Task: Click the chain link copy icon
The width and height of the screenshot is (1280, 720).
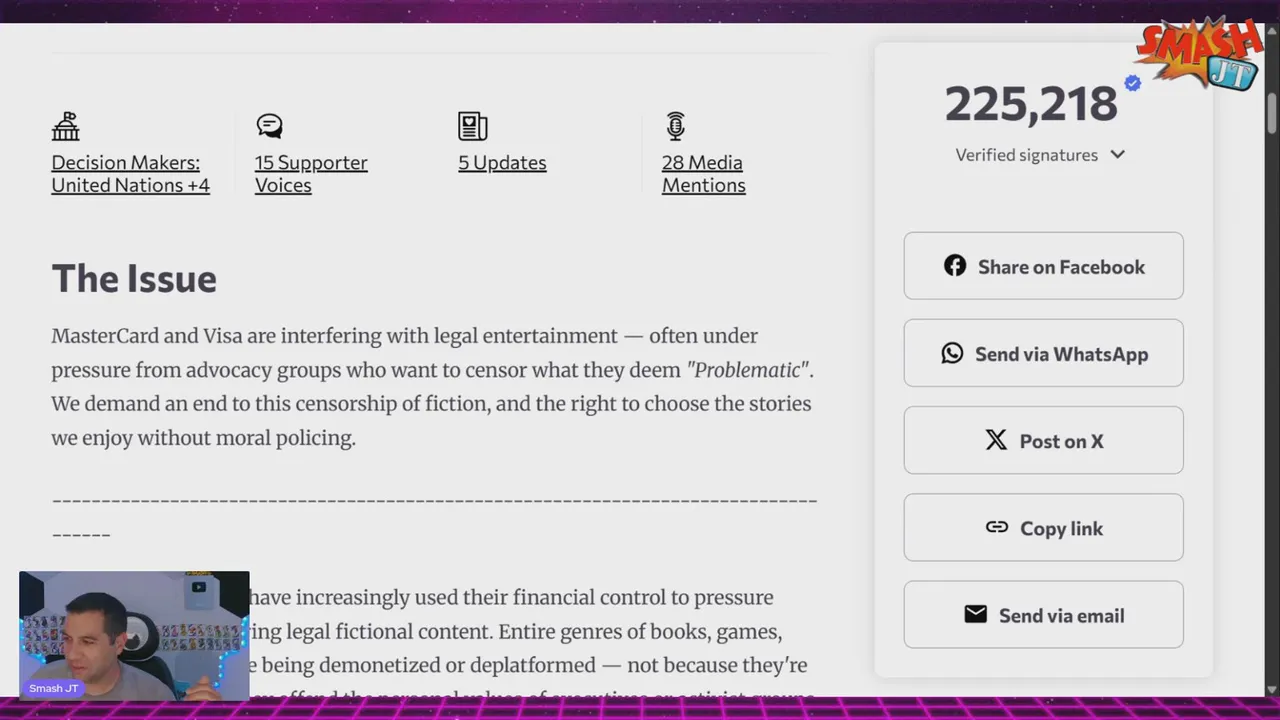Action: [x=997, y=527]
